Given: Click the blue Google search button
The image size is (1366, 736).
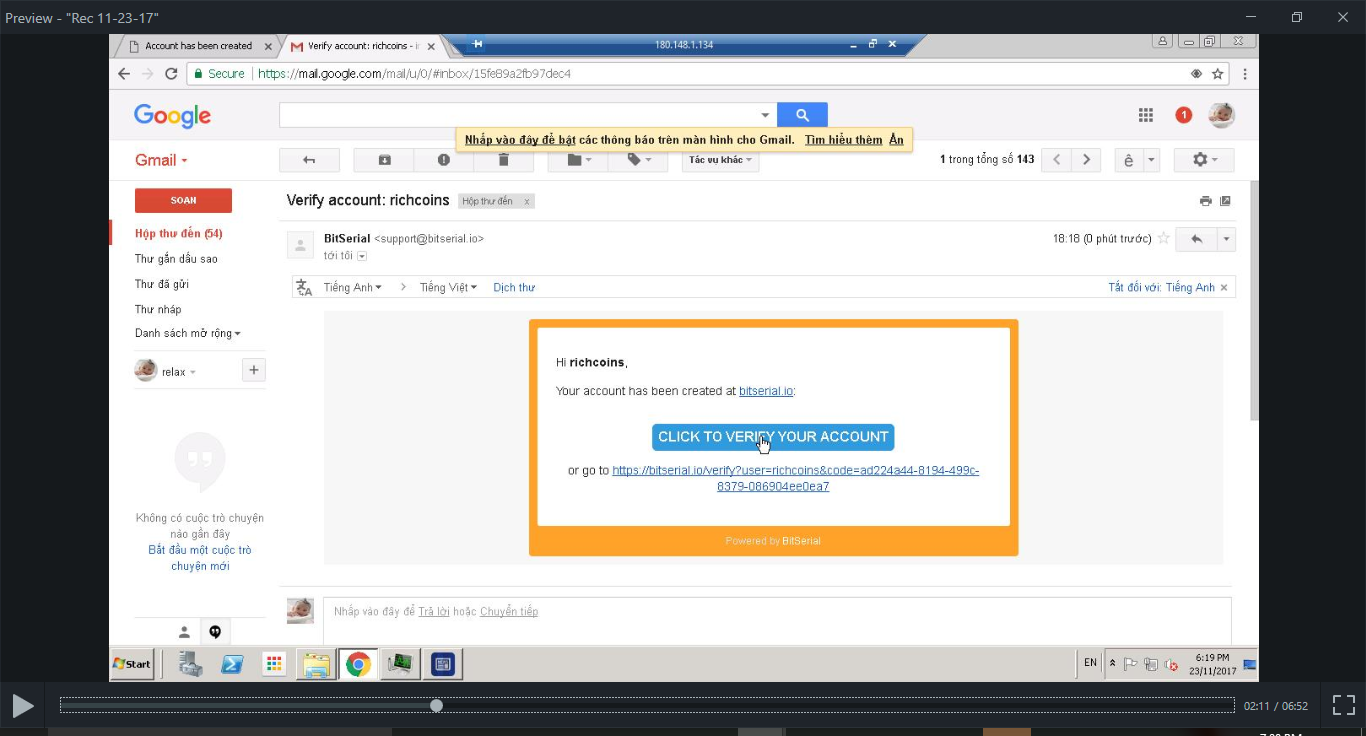Looking at the screenshot, I should pyautogui.click(x=802, y=115).
